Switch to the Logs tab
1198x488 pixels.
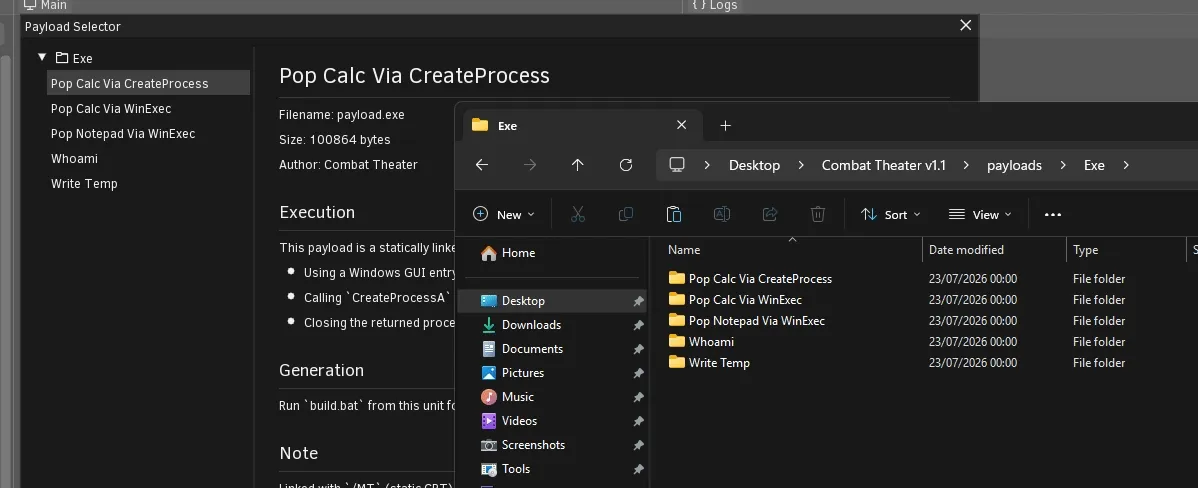click(x=714, y=5)
